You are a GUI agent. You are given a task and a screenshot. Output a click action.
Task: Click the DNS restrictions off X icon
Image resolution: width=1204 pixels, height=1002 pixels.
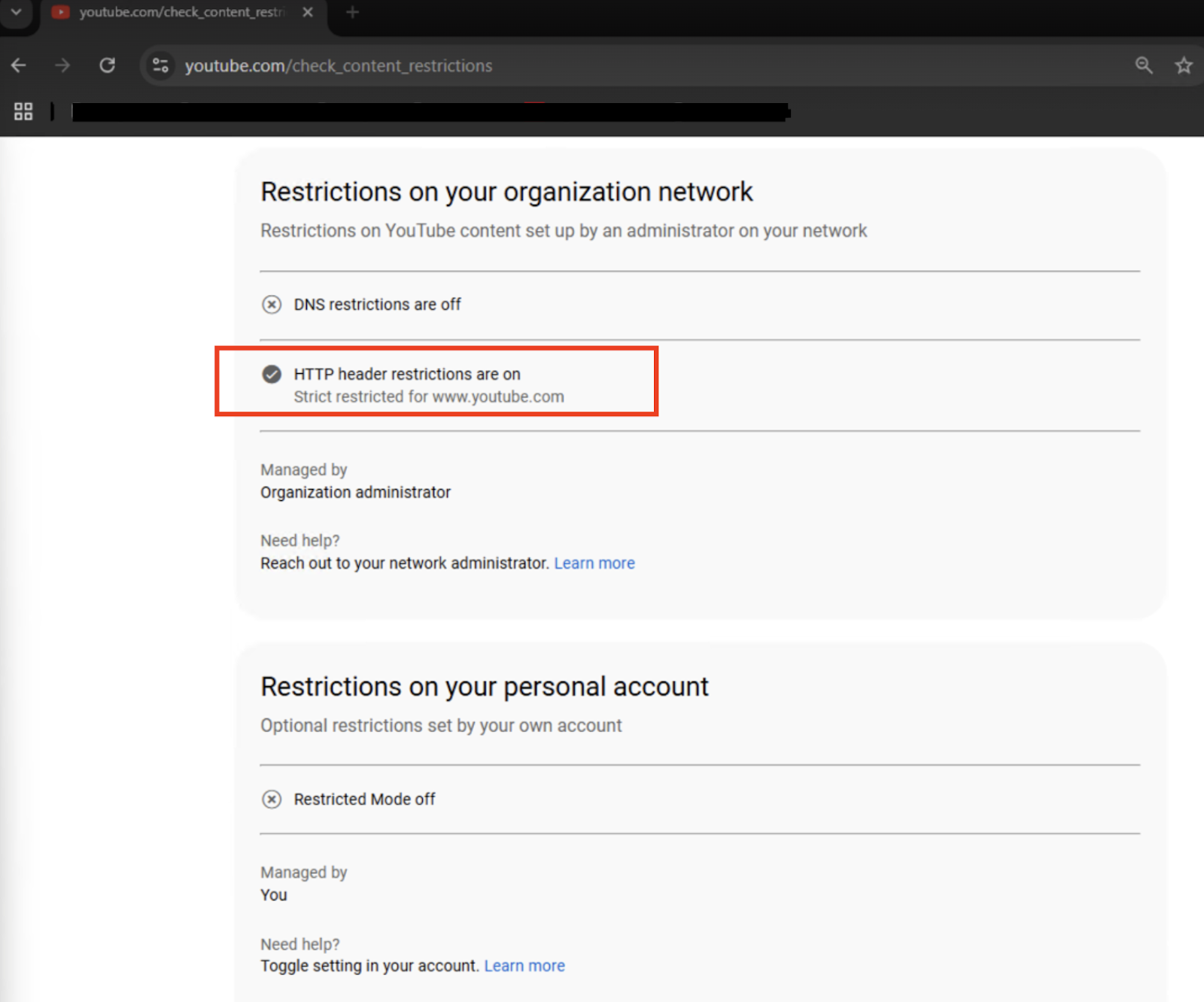coord(272,304)
